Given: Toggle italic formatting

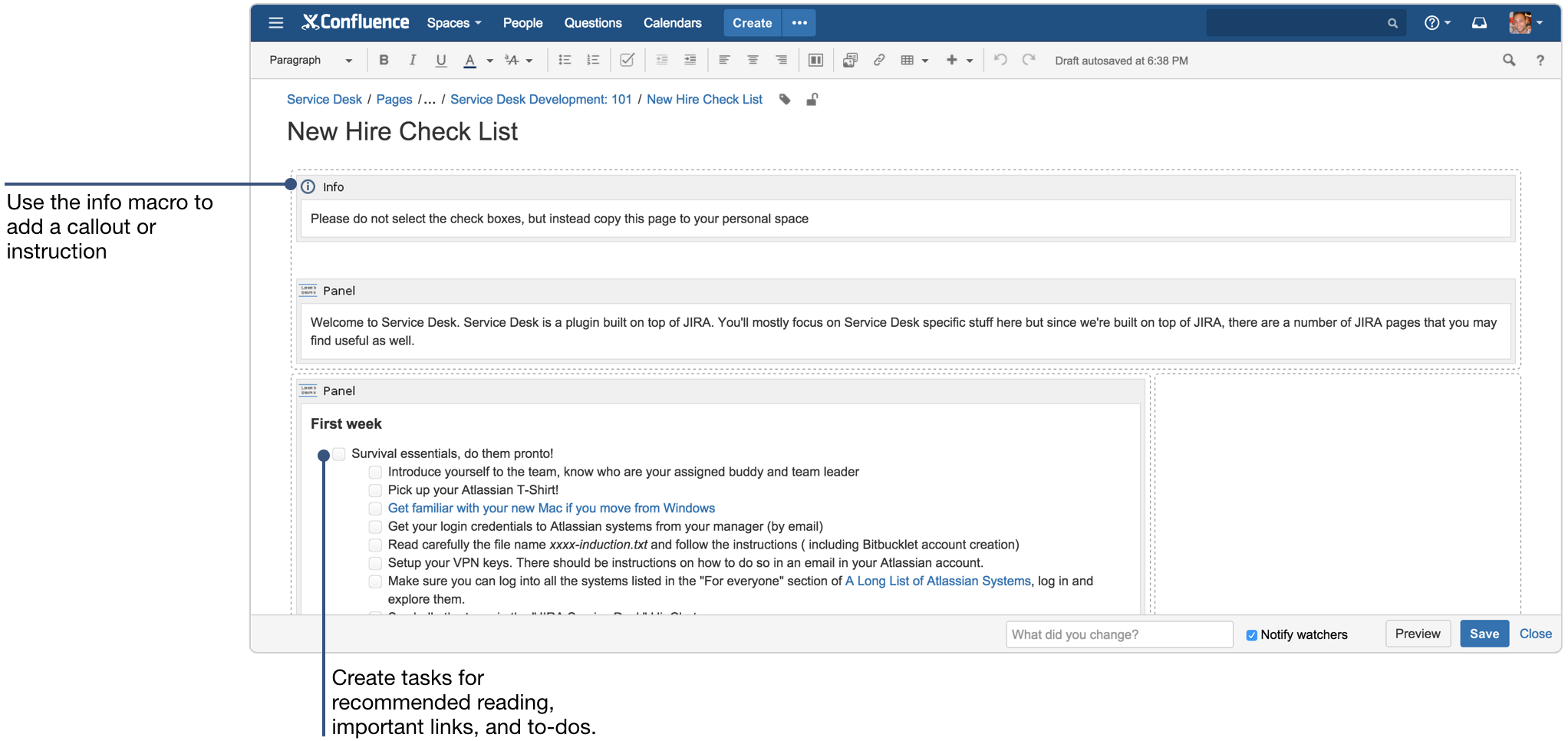Looking at the screenshot, I should click(413, 60).
